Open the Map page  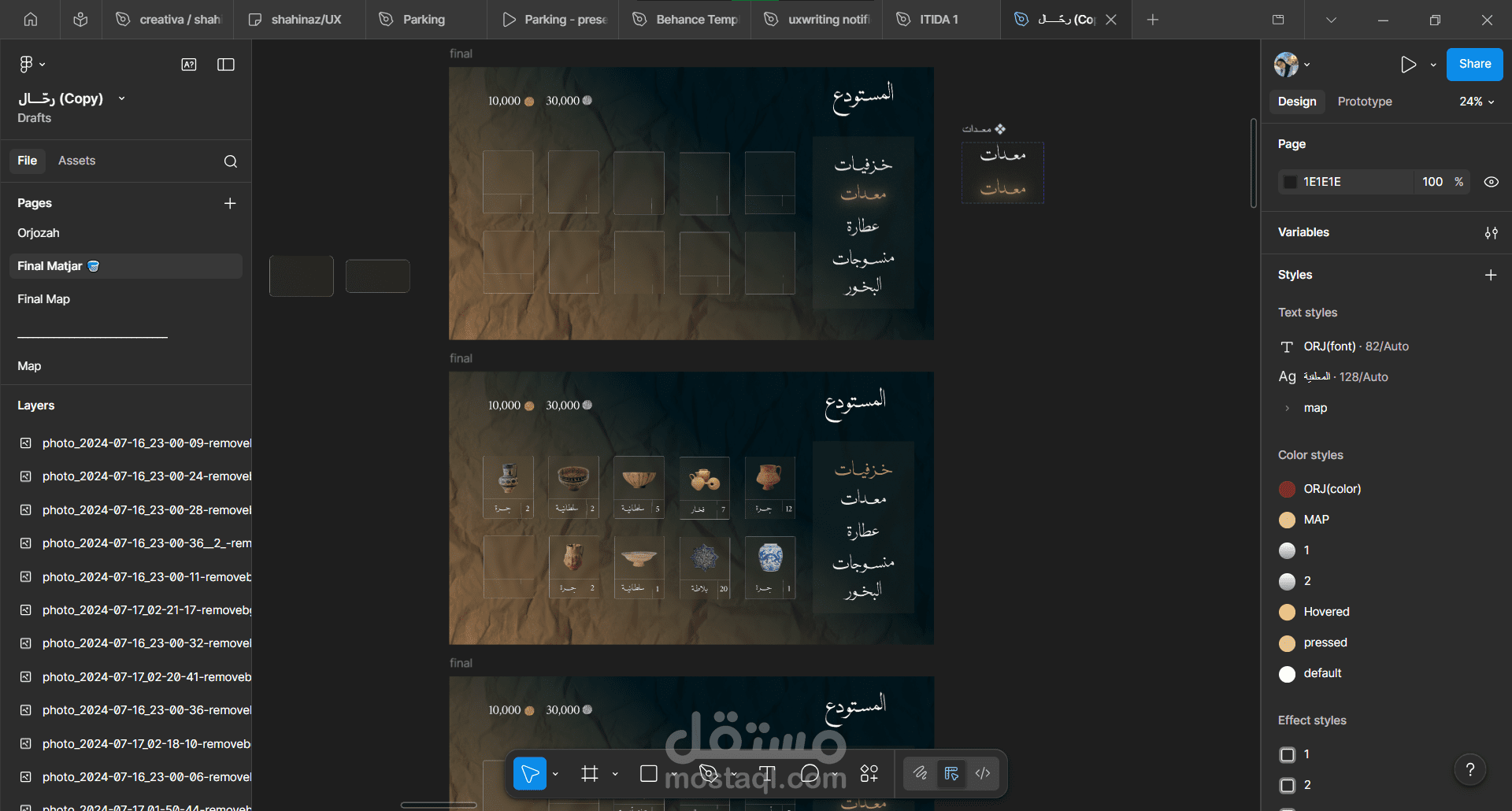pyautogui.click(x=29, y=366)
